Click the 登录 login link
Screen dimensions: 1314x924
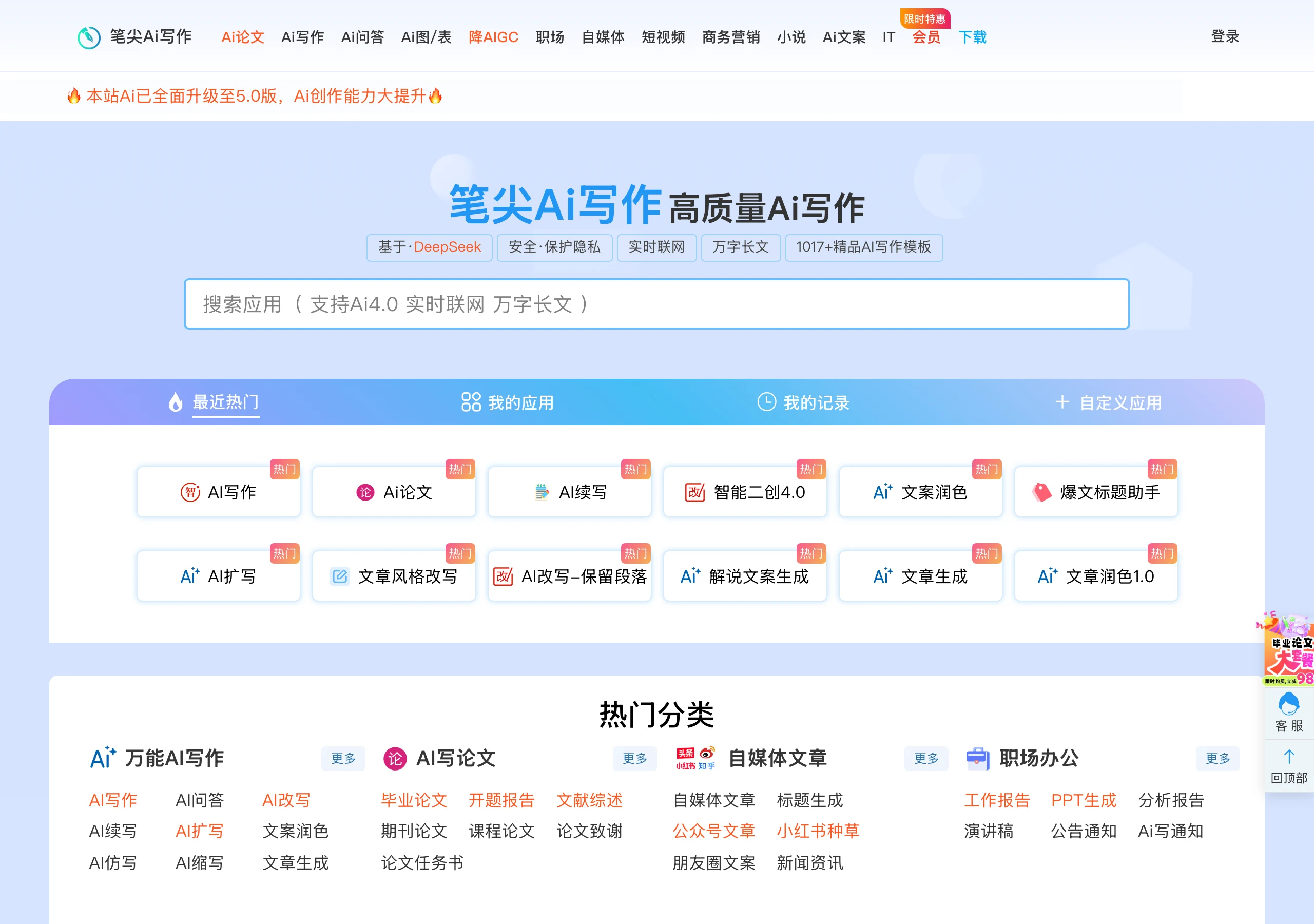(1225, 36)
